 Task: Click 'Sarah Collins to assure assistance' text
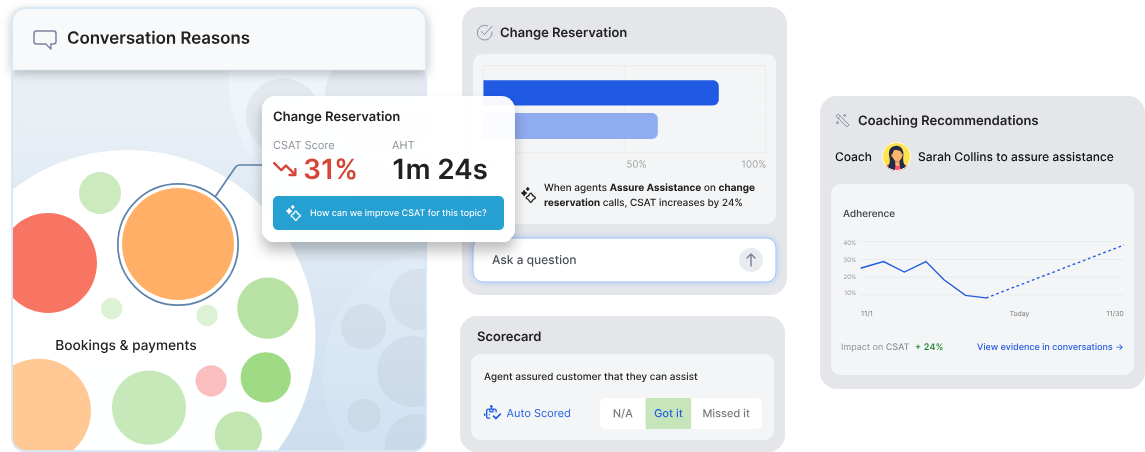(x=1016, y=157)
